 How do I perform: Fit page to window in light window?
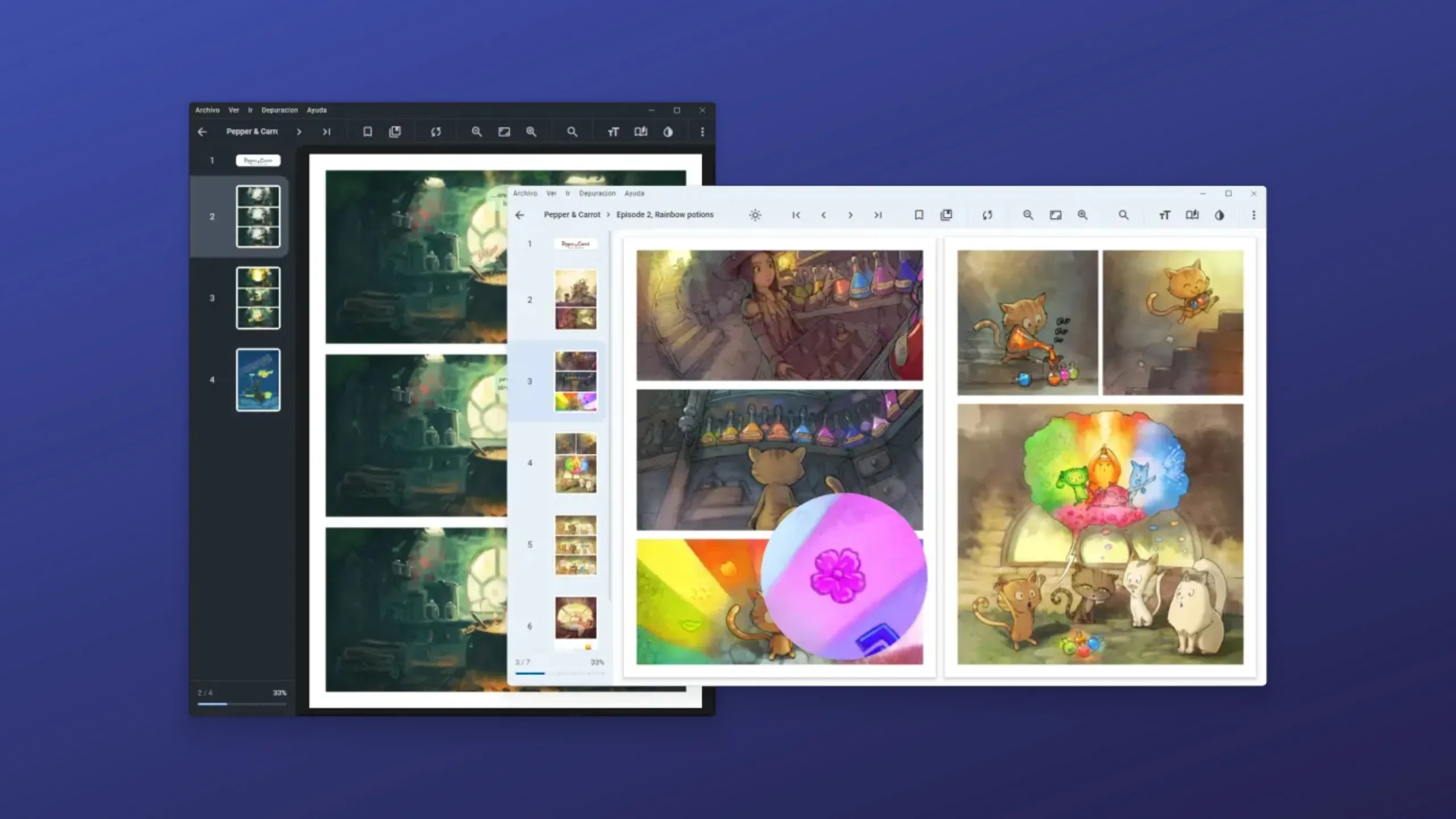tap(1055, 215)
